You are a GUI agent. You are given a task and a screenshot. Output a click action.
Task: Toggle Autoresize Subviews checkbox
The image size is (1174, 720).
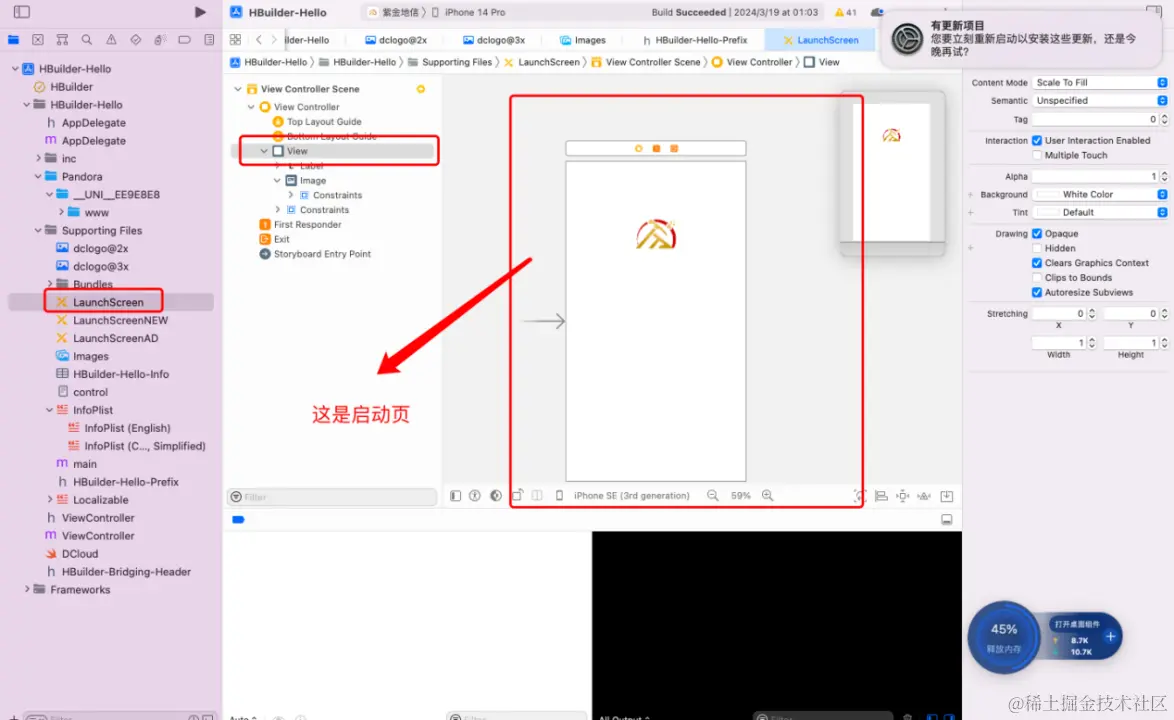point(1037,293)
